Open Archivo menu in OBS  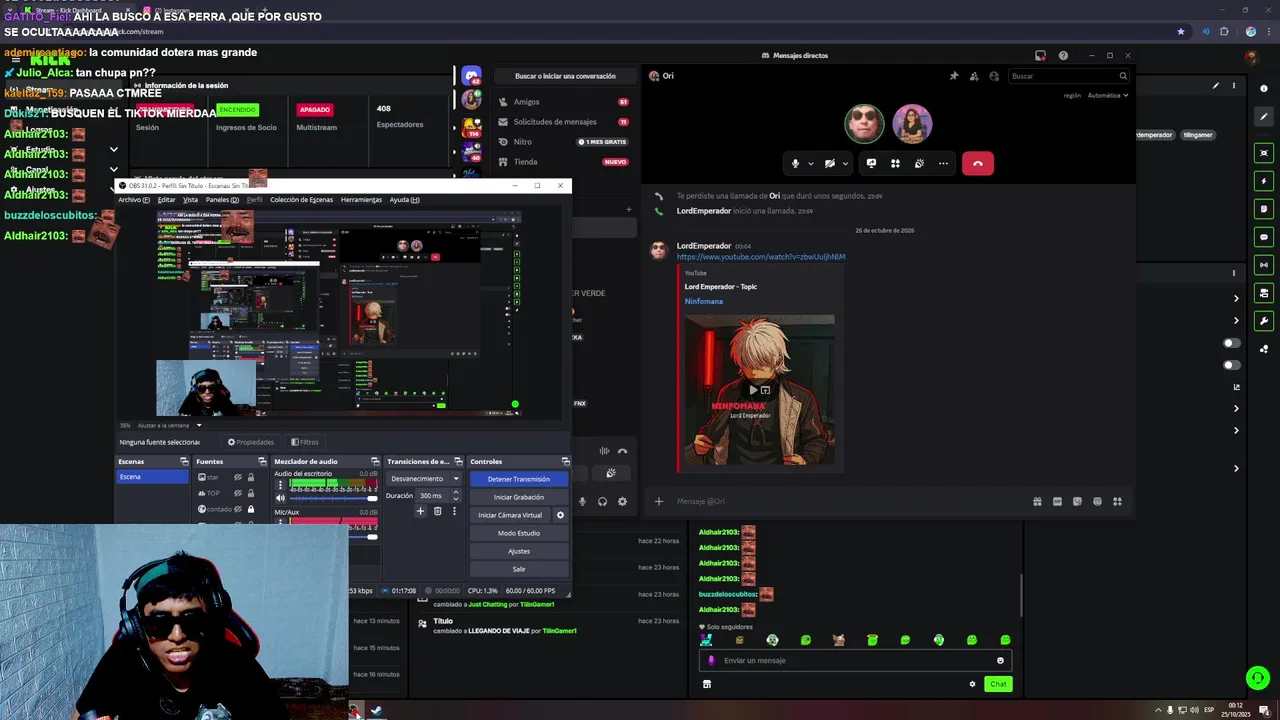click(x=134, y=200)
